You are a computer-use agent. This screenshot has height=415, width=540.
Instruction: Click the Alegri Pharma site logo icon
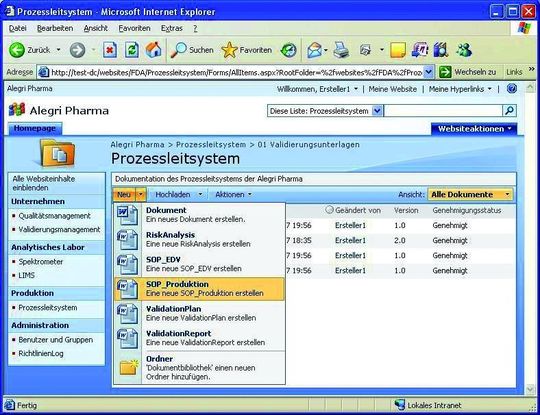coord(17,110)
